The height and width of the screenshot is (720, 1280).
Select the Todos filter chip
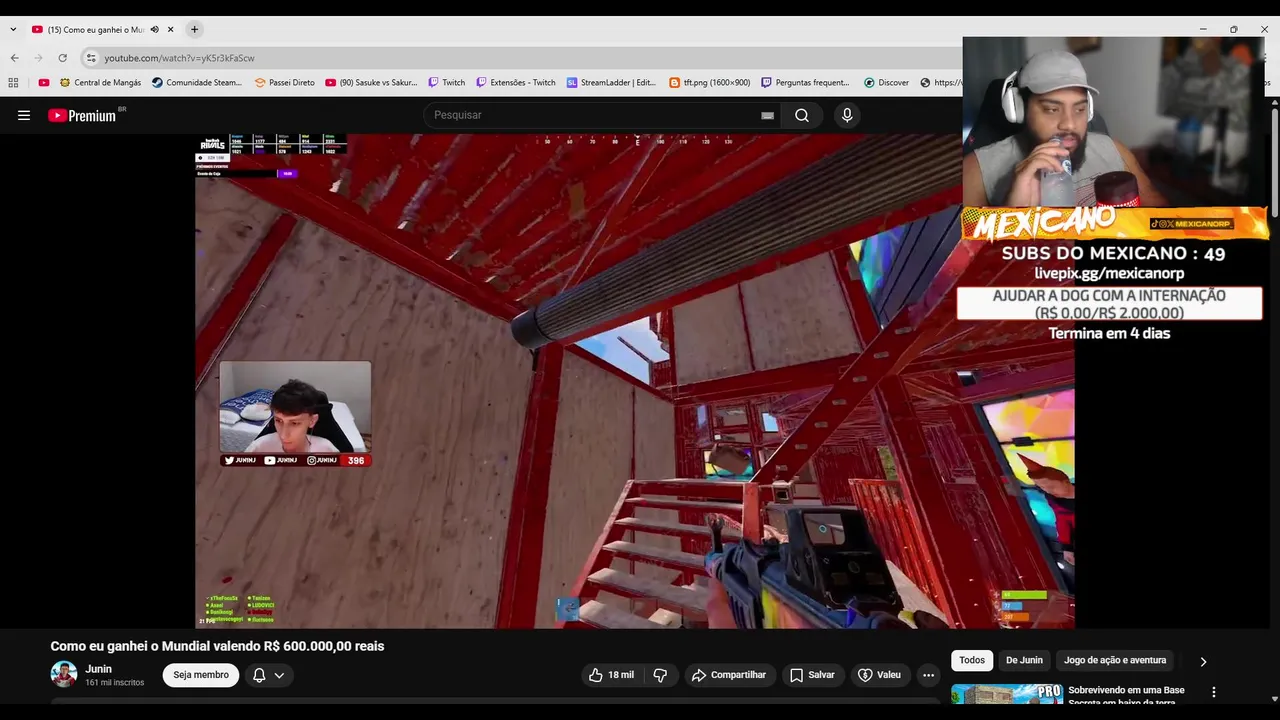(972, 660)
